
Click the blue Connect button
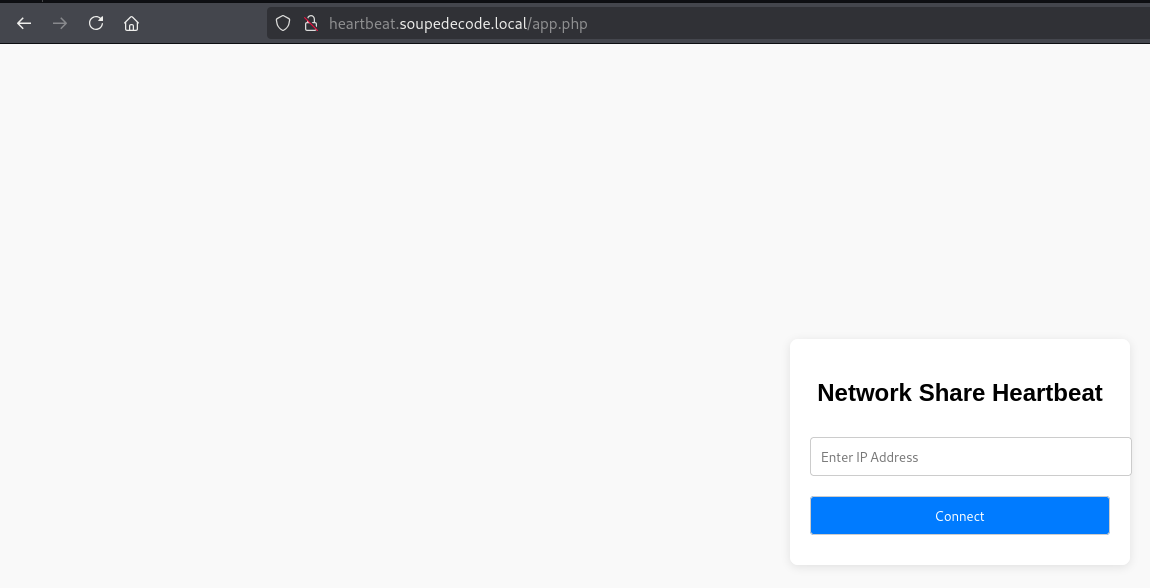[x=959, y=515]
